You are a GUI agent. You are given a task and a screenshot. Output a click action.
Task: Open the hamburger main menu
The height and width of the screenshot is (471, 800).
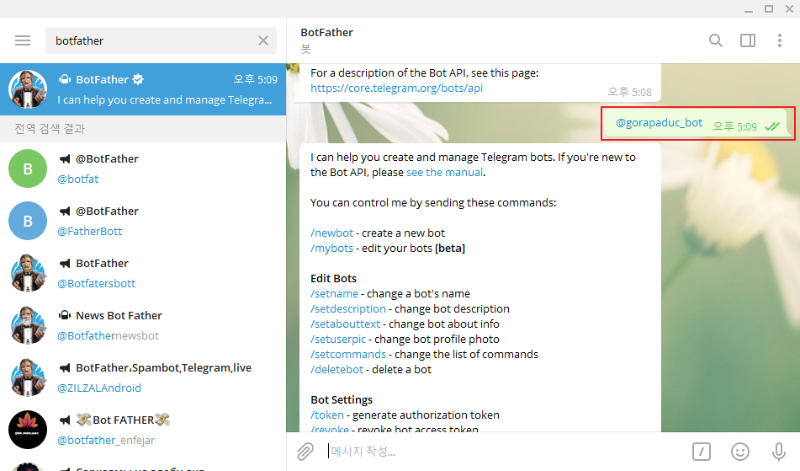[22, 41]
